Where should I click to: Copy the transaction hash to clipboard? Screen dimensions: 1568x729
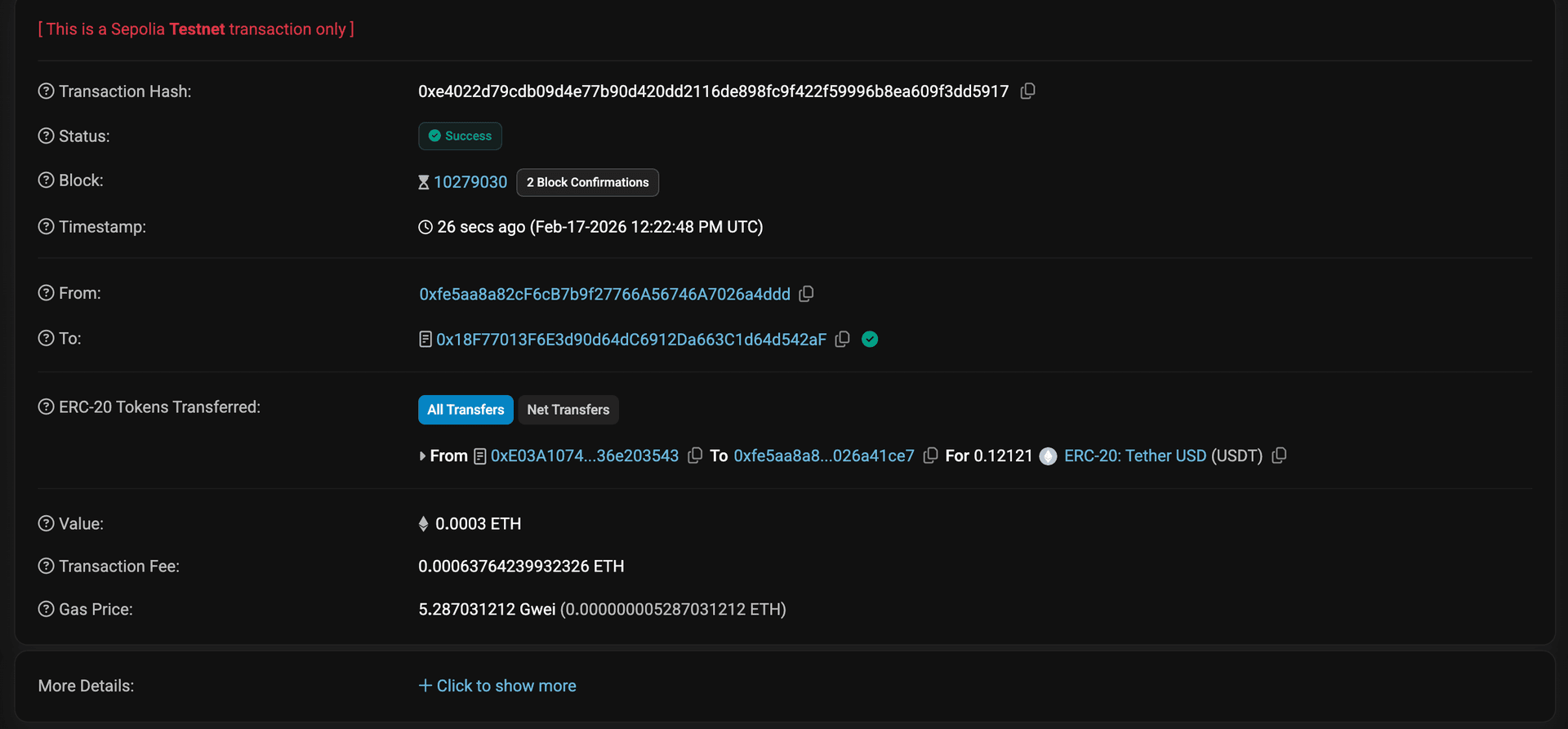(x=1028, y=91)
